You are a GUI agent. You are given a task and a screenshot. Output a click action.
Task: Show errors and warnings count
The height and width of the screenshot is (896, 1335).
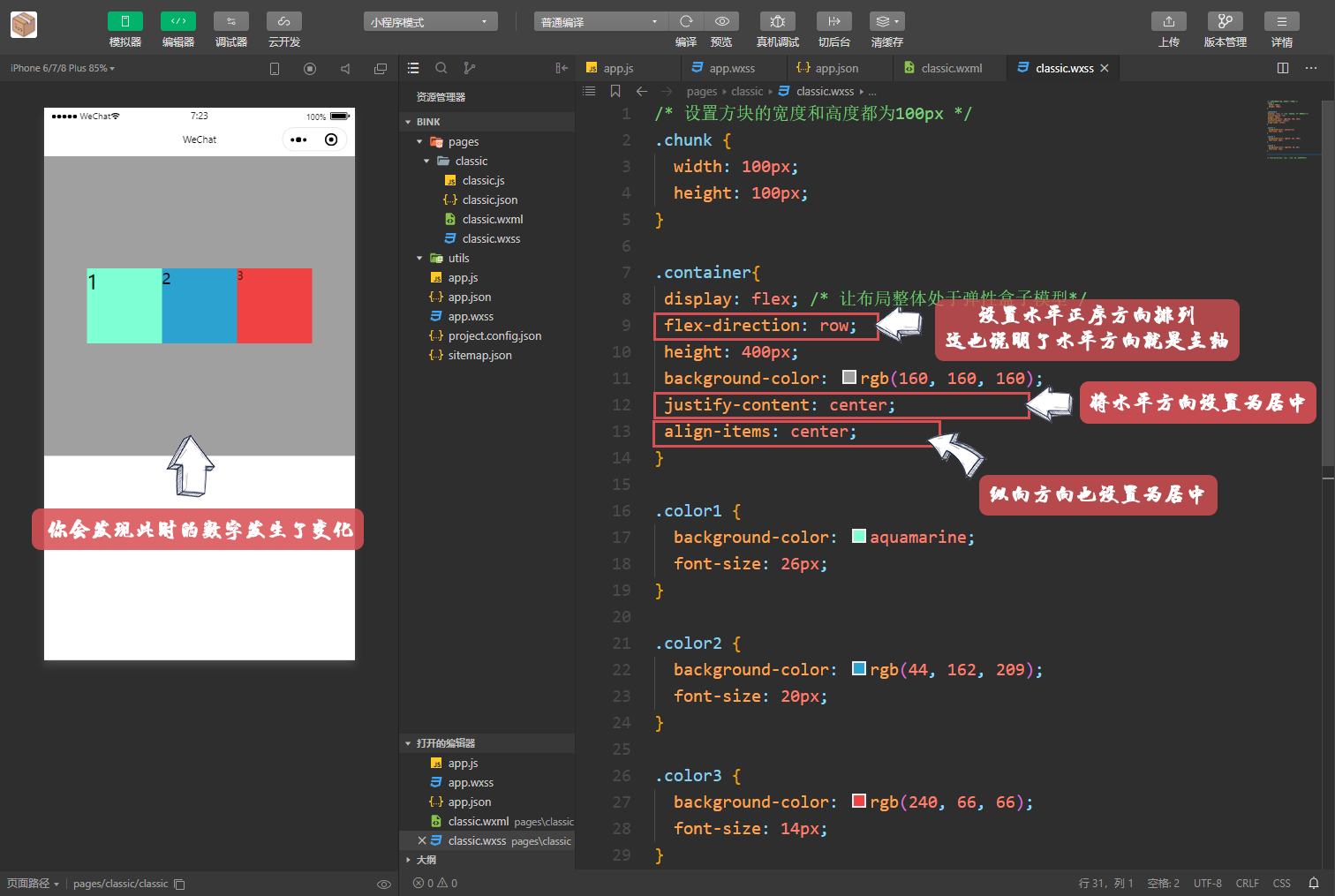click(435, 884)
